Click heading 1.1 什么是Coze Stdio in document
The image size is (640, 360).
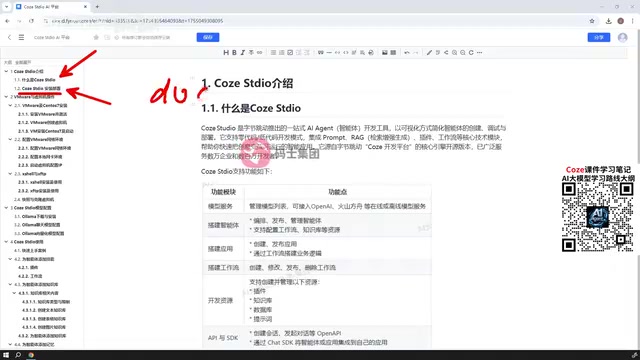coord(251,108)
